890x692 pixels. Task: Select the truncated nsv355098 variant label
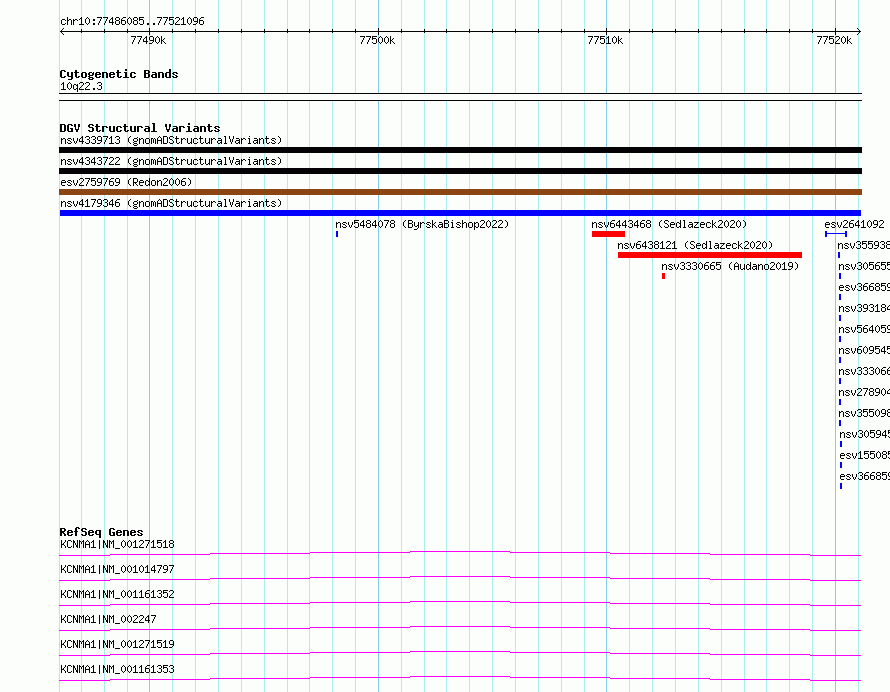pos(864,413)
